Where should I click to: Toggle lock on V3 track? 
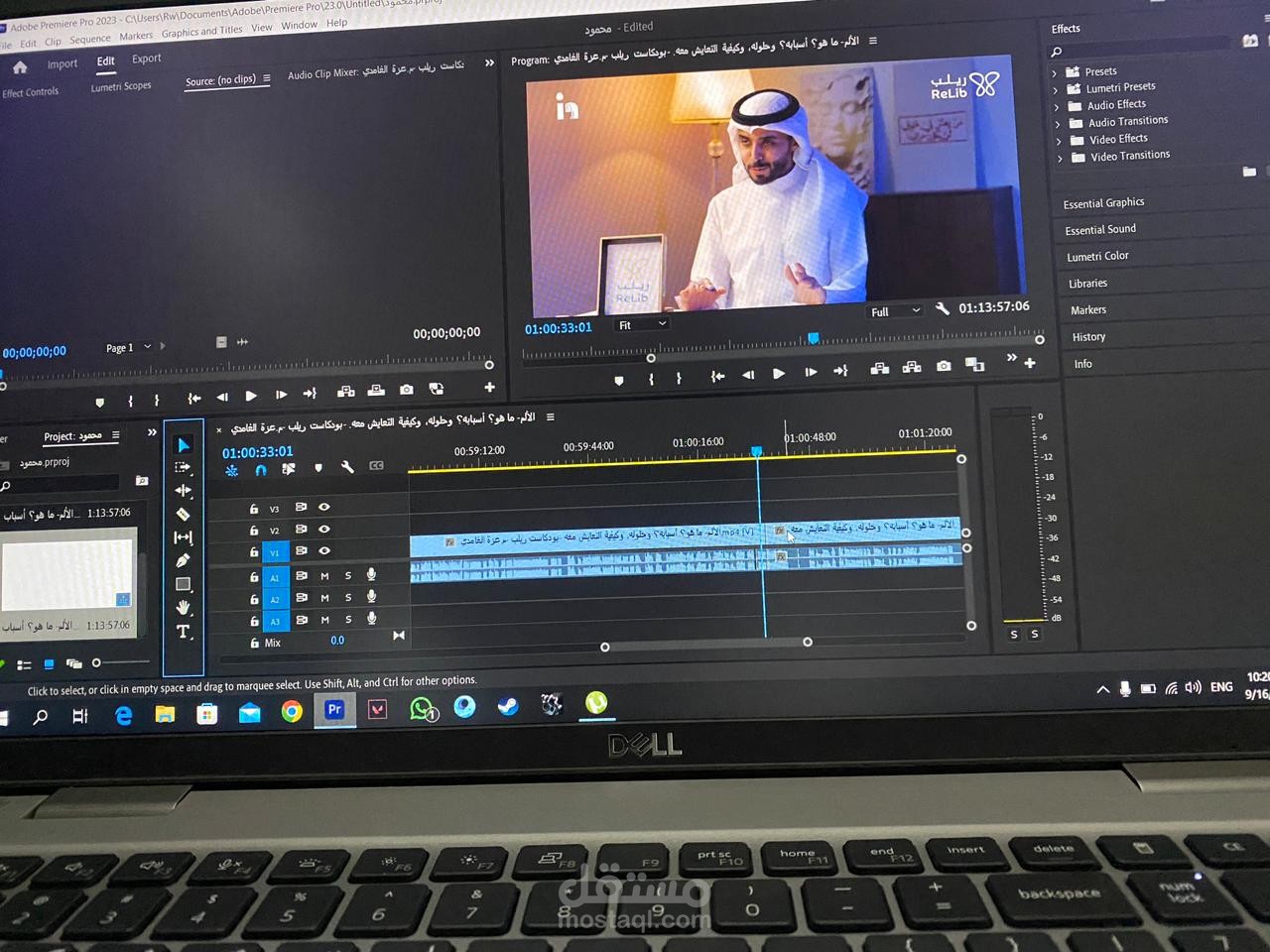(x=253, y=509)
